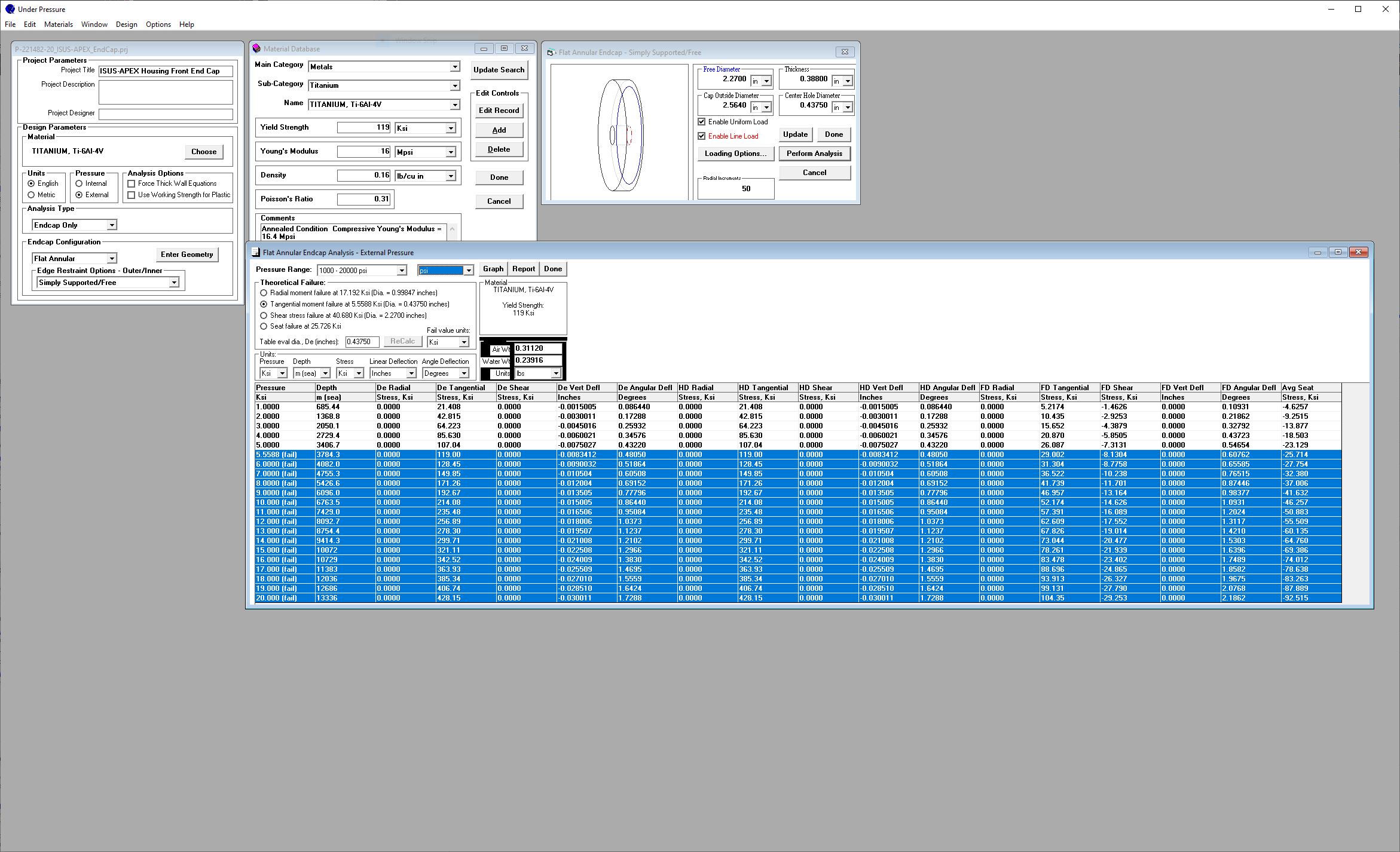The image size is (1400, 852).
Task: Click the Table eval dia input field
Action: tap(362, 342)
